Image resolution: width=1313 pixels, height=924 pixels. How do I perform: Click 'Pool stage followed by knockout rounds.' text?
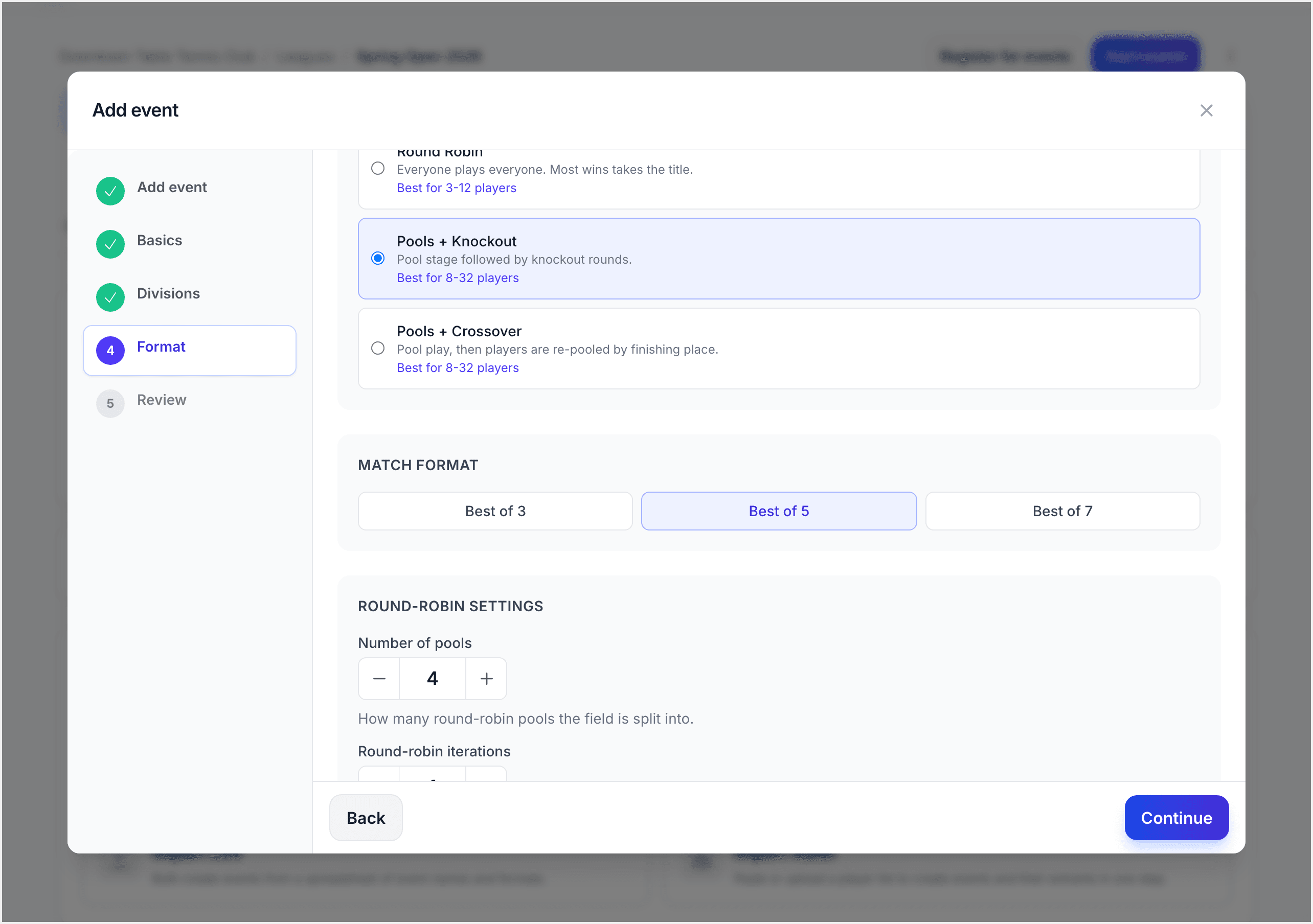[514, 260]
